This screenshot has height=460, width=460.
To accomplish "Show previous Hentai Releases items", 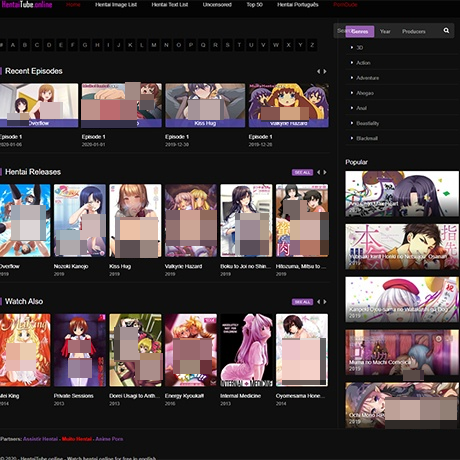I will tap(318, 172).
